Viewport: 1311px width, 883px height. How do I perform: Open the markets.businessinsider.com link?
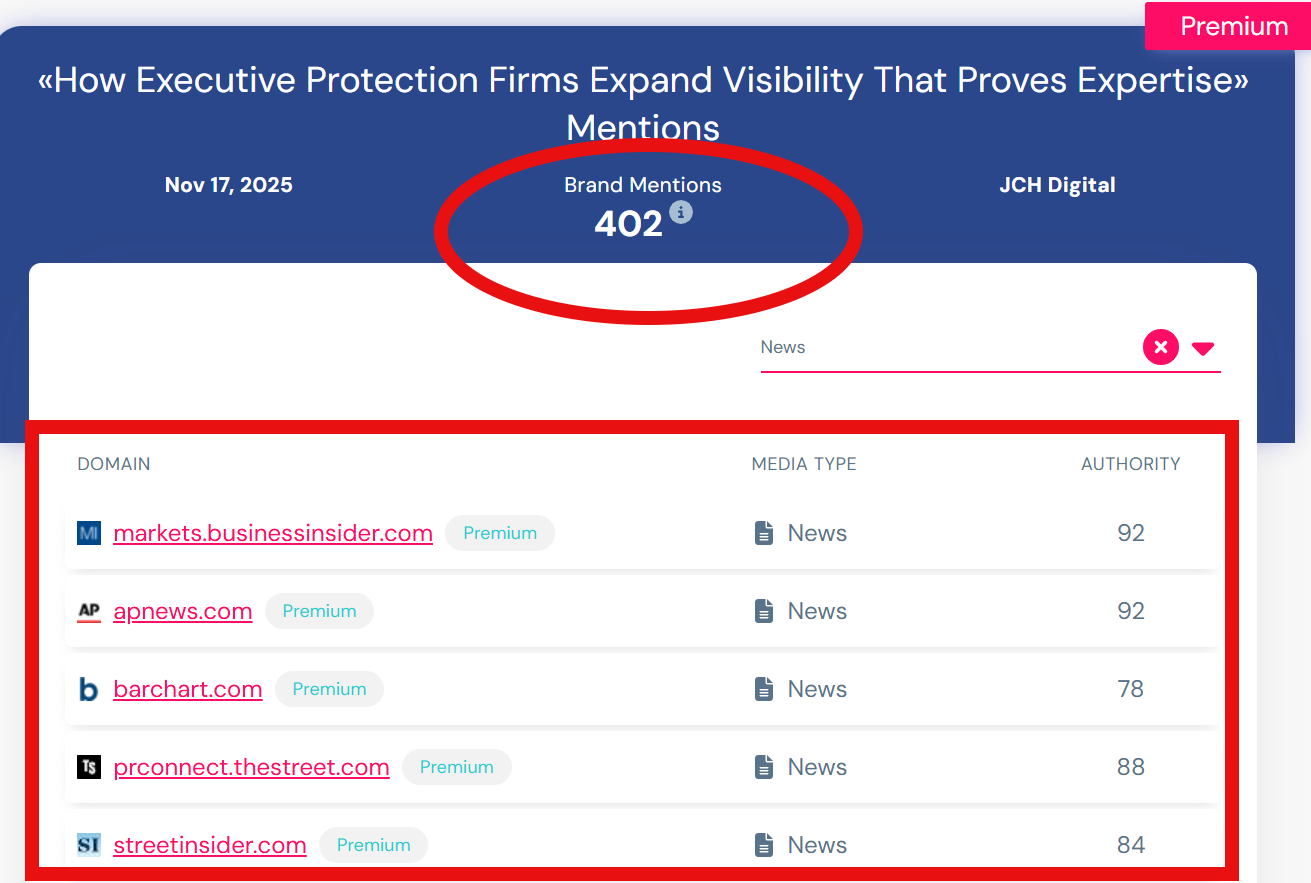pyautogui.click(x=273, y=533)
